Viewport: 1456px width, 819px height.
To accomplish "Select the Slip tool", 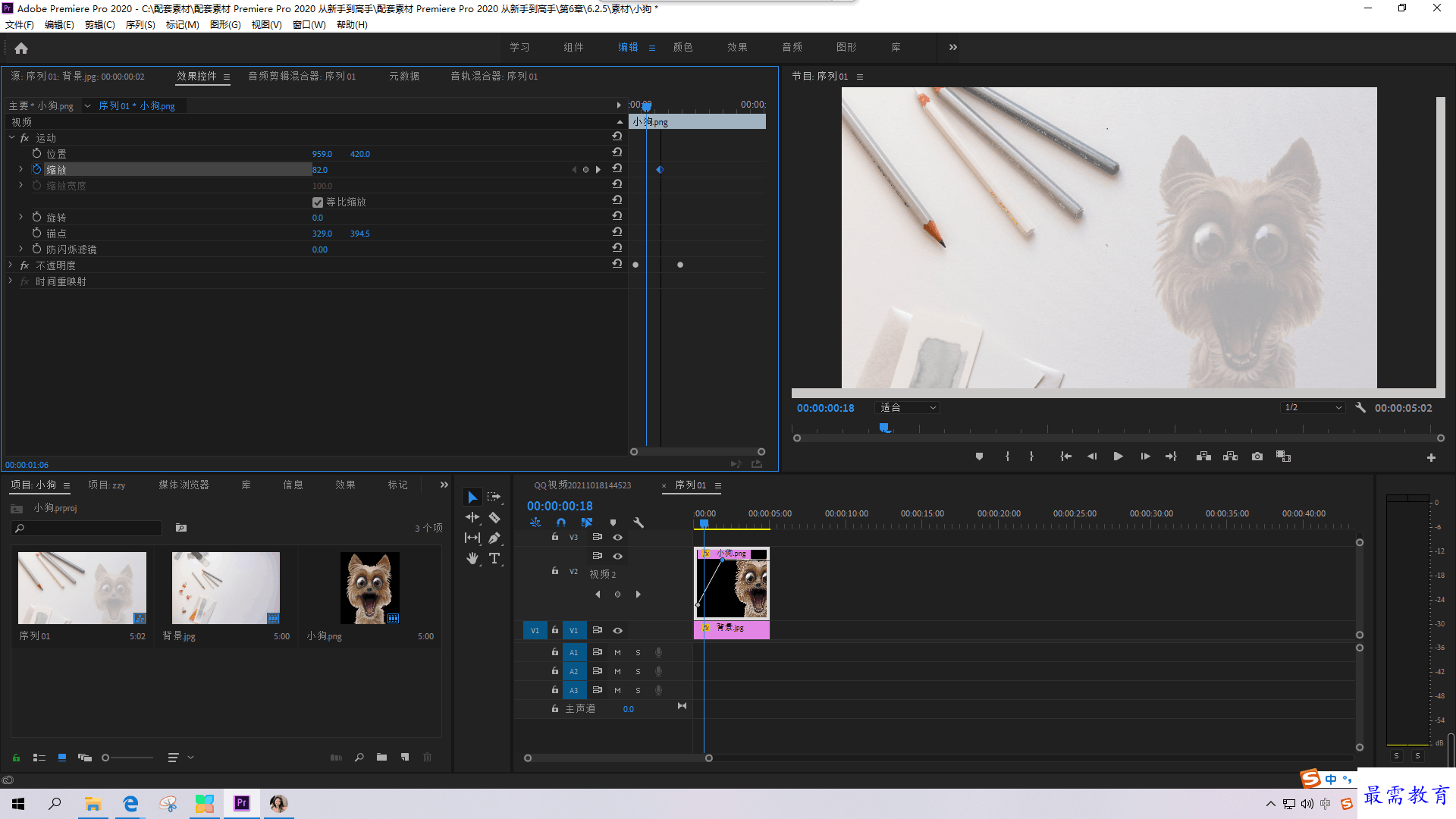I will coord(472,538).
